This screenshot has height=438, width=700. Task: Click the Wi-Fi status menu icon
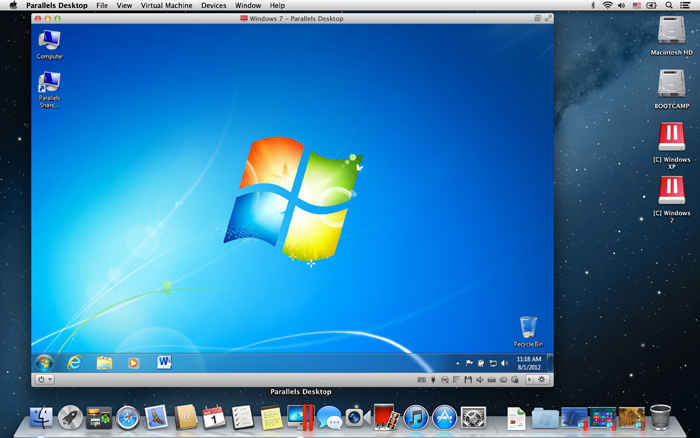click(607, 5)
